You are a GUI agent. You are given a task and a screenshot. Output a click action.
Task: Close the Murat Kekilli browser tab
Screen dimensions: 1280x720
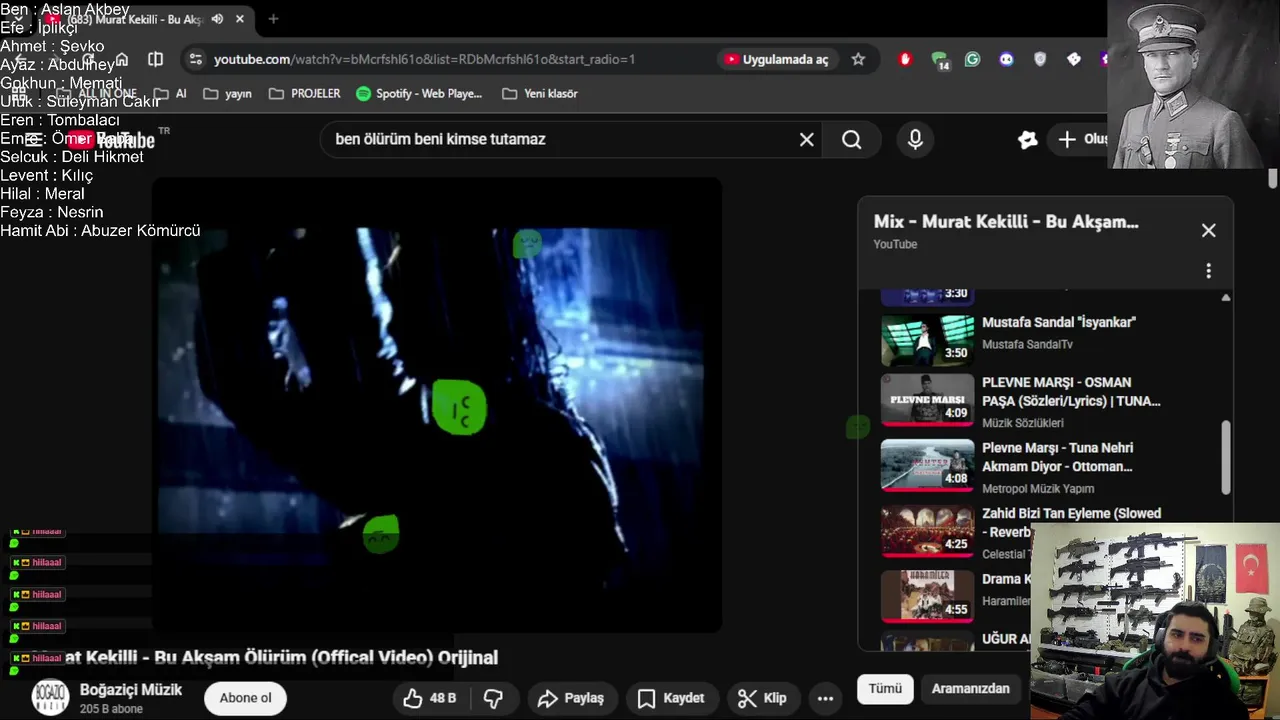click(240, 19)
